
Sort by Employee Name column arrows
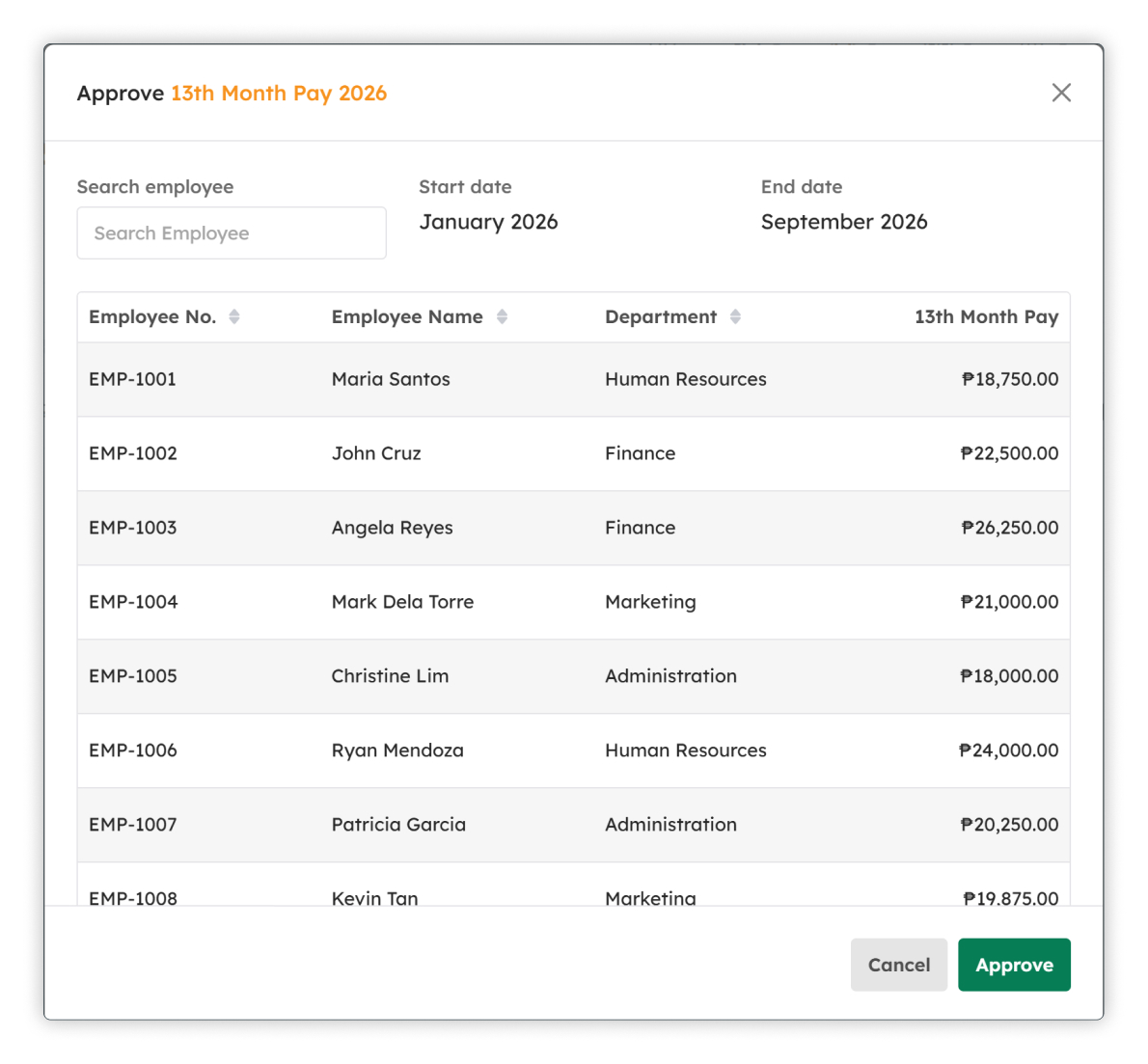point(502,316)
